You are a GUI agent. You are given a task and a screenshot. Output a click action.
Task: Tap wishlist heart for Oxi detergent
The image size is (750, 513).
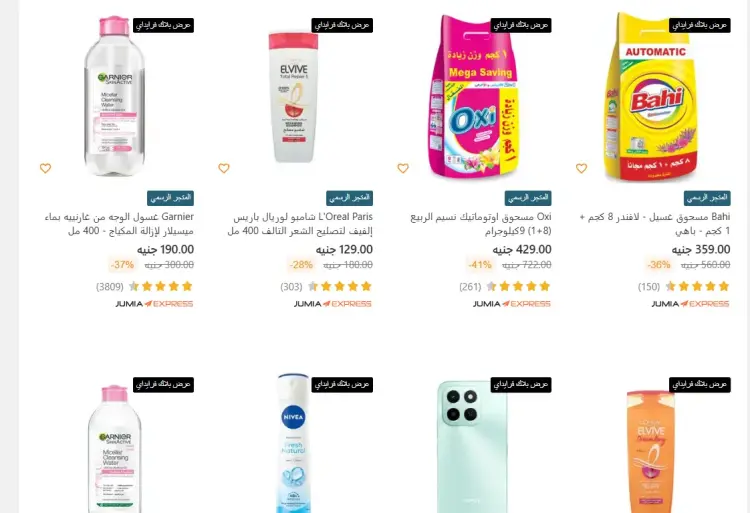[403, 168]
